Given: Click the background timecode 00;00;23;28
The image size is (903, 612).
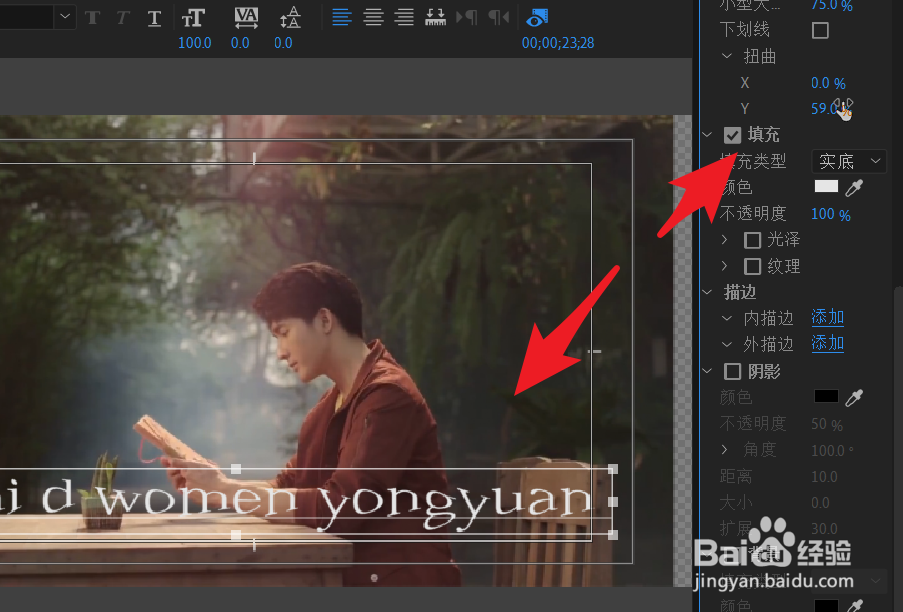Looking at the screenshot, I should coord(557,43).
